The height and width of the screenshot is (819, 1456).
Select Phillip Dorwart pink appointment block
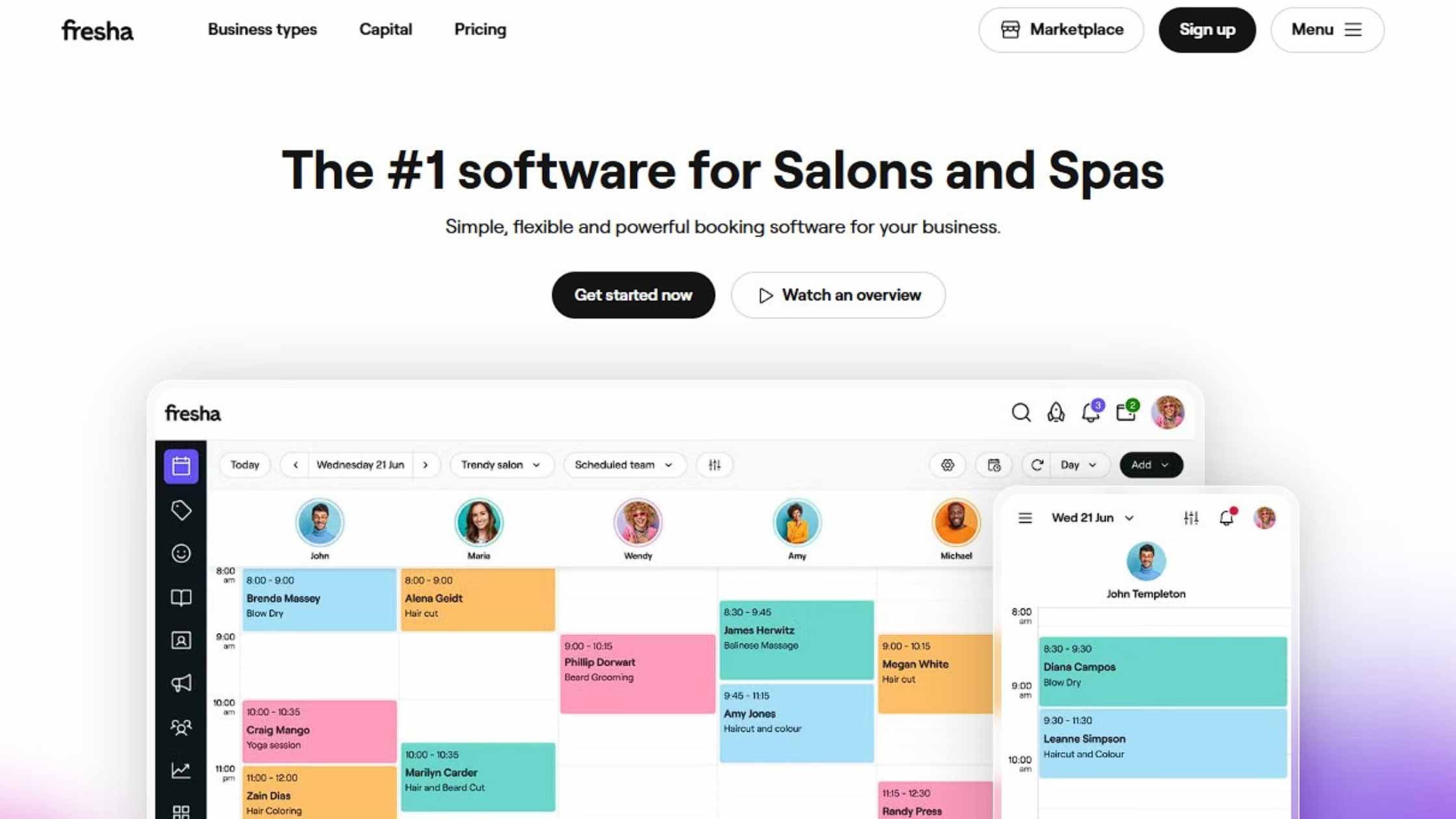[637, 673]
